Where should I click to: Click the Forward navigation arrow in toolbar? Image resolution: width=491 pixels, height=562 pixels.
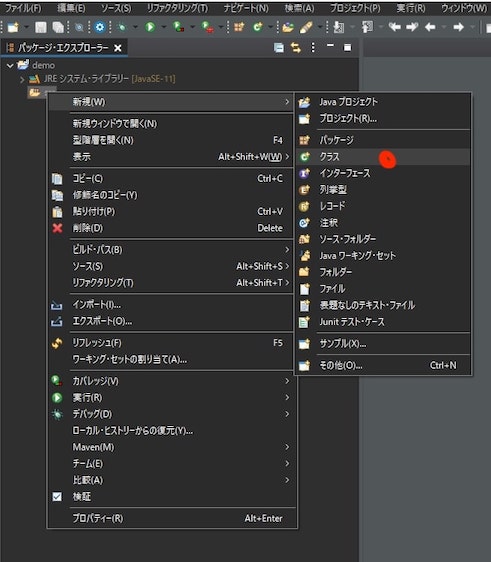point(458,27)
